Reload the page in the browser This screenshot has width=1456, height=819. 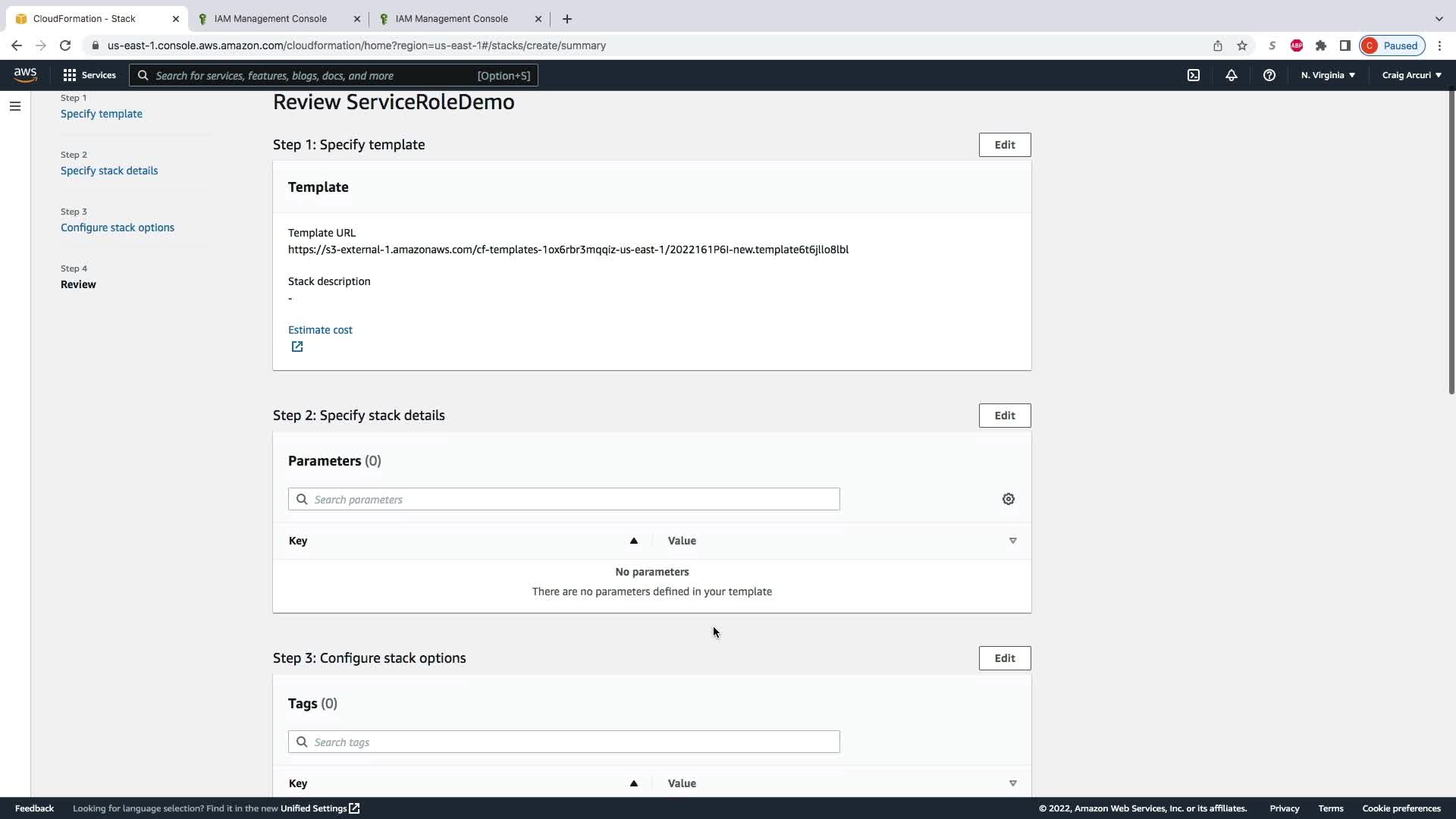click(x=65, y=45)
